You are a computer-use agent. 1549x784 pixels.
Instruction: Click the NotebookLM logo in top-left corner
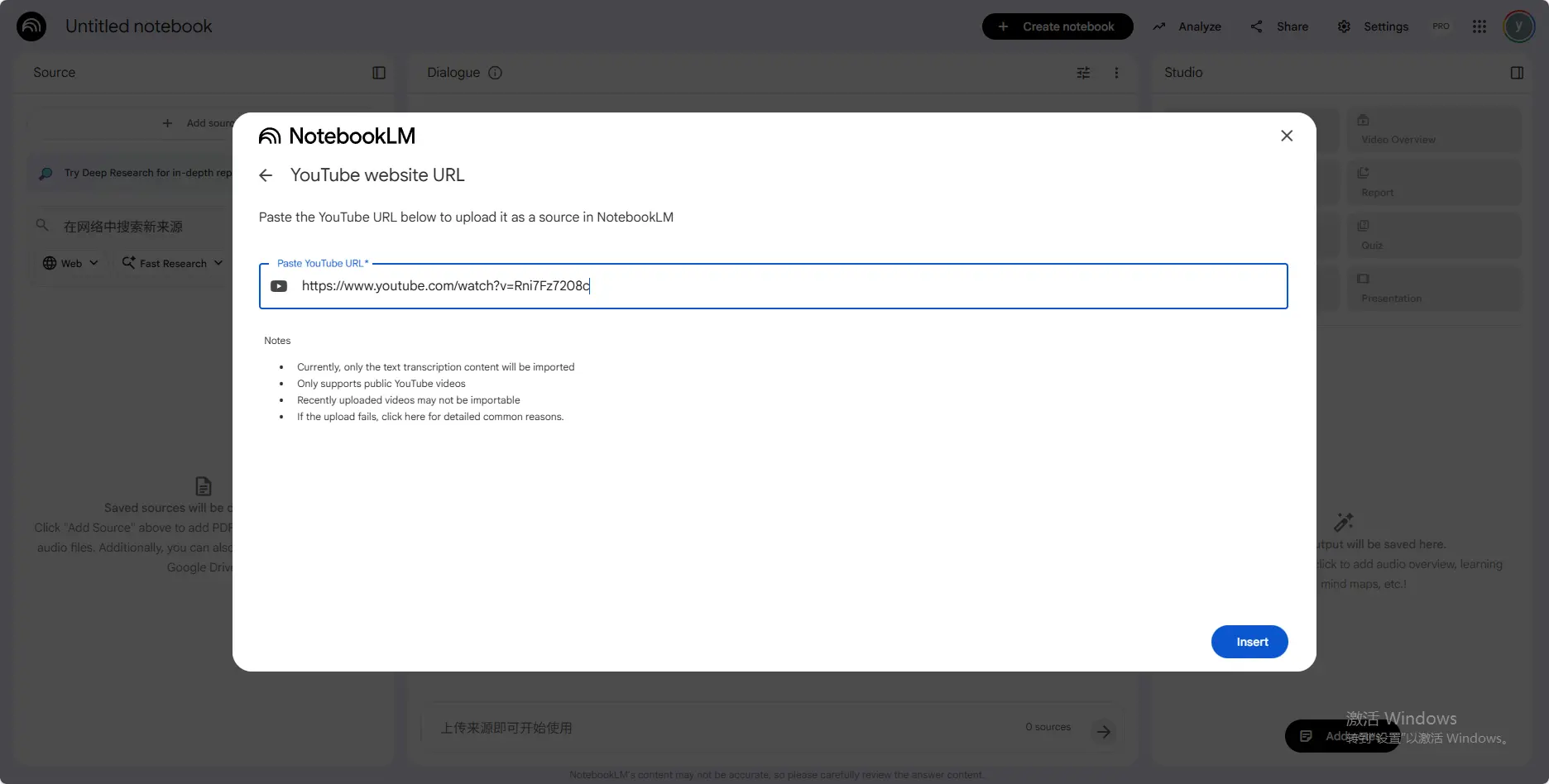pyautogui.click(x=31, y=26)
